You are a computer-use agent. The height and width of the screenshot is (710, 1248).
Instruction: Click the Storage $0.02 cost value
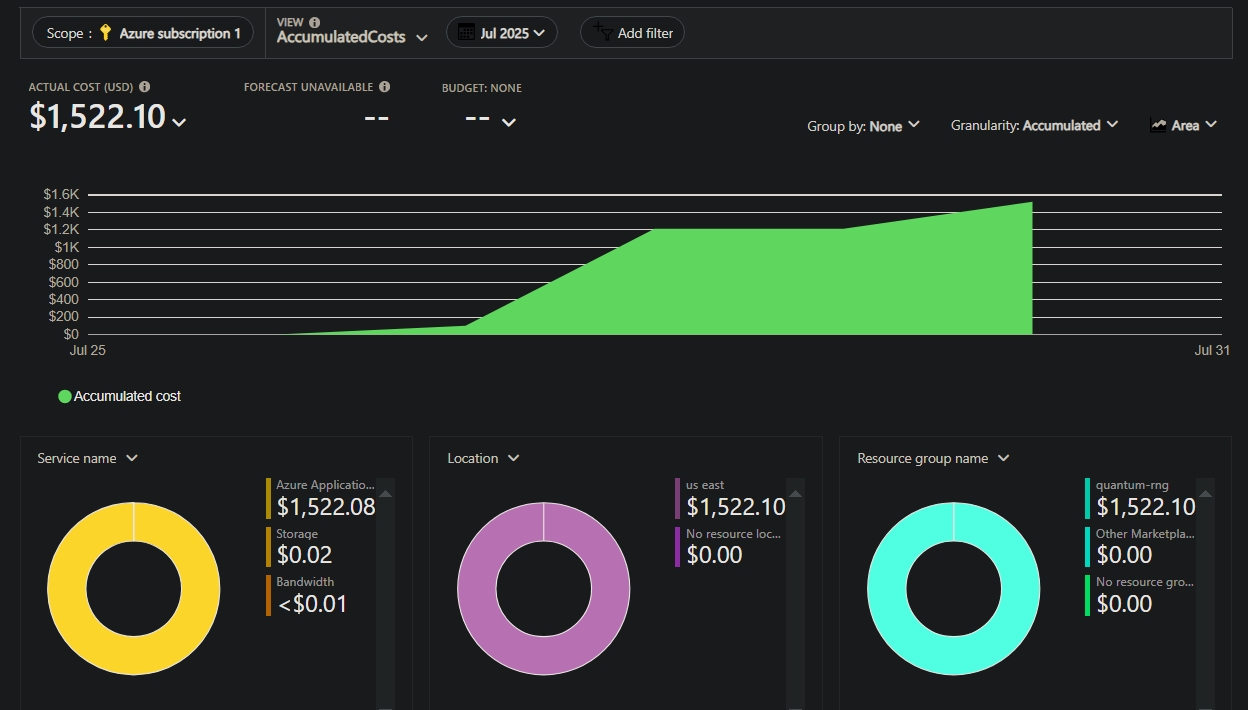pos(304,555)
